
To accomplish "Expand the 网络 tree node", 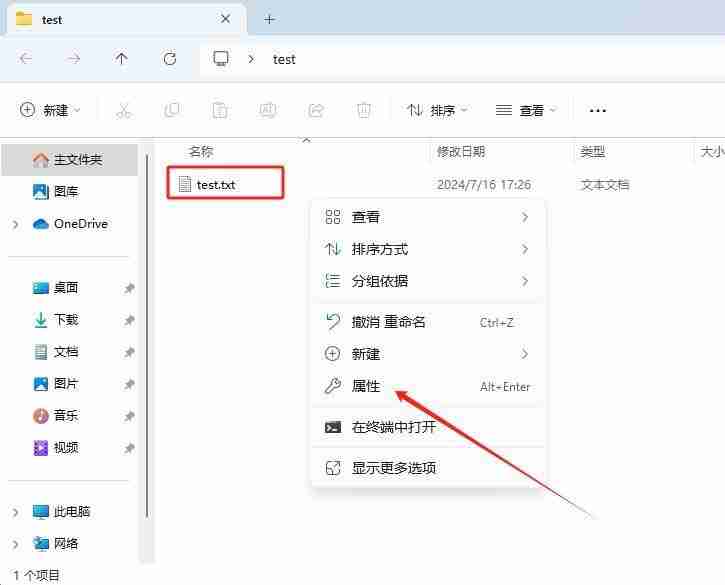I will (x=15, y=544).
